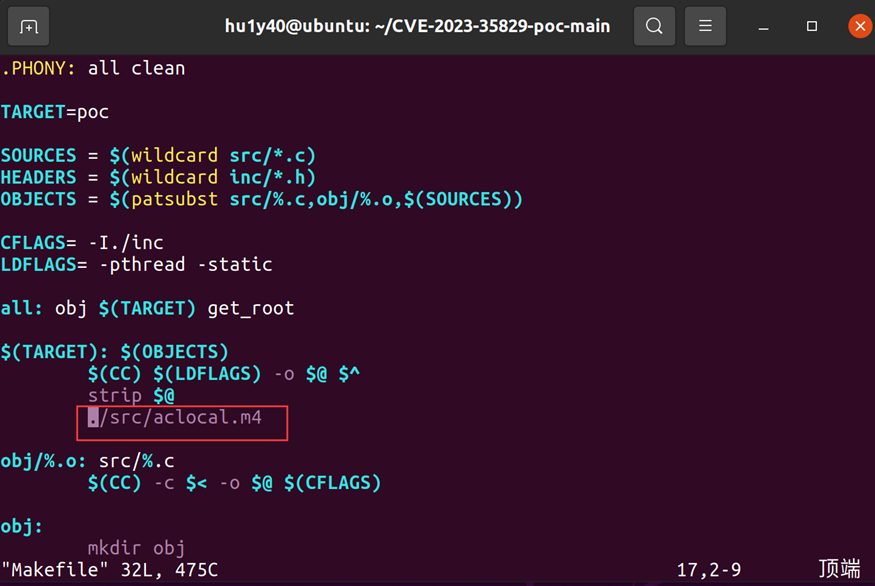Click the TARGET=poc line

(55, 112)
